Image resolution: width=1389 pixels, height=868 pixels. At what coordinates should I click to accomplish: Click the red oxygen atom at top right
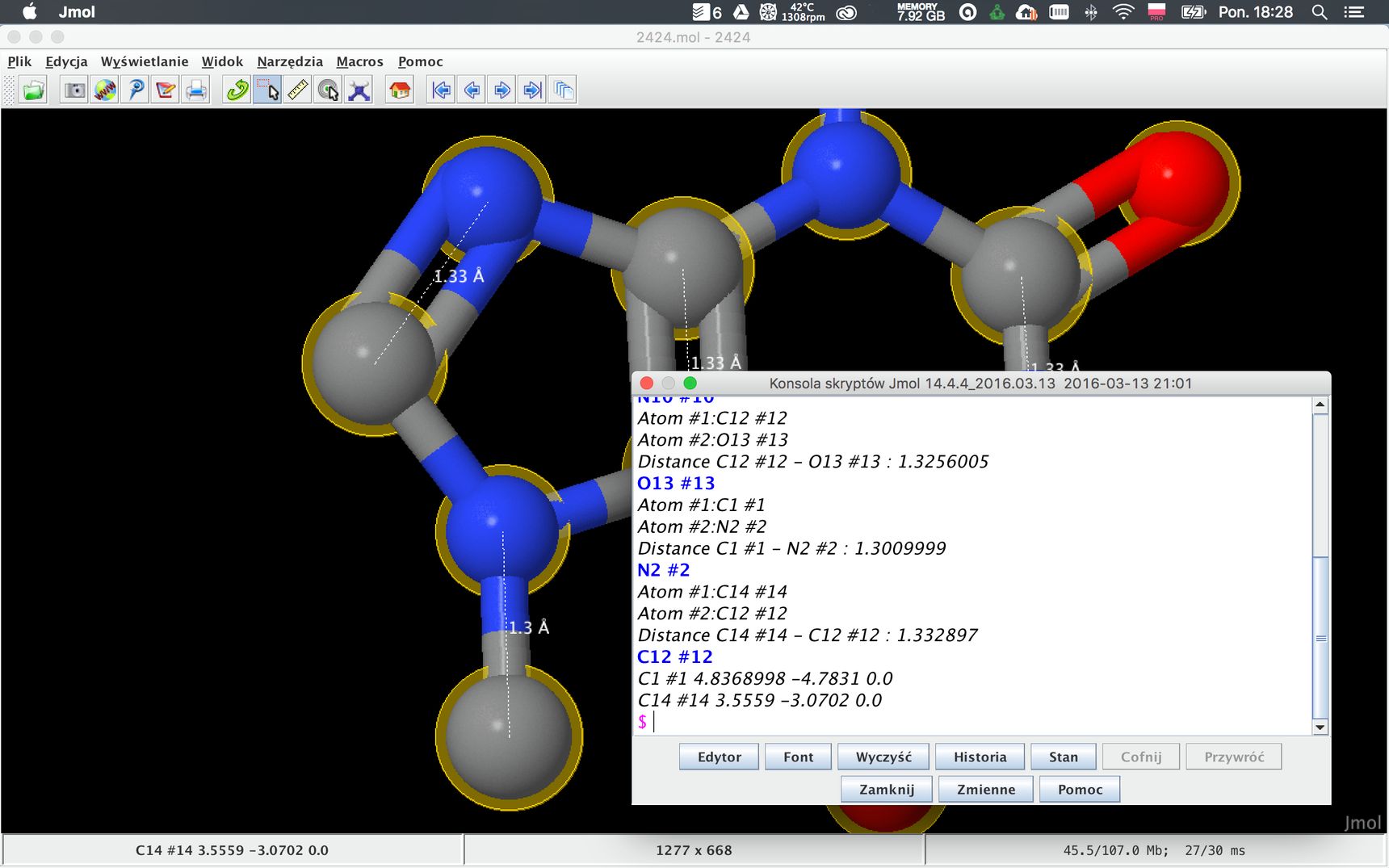(1177, 182)
